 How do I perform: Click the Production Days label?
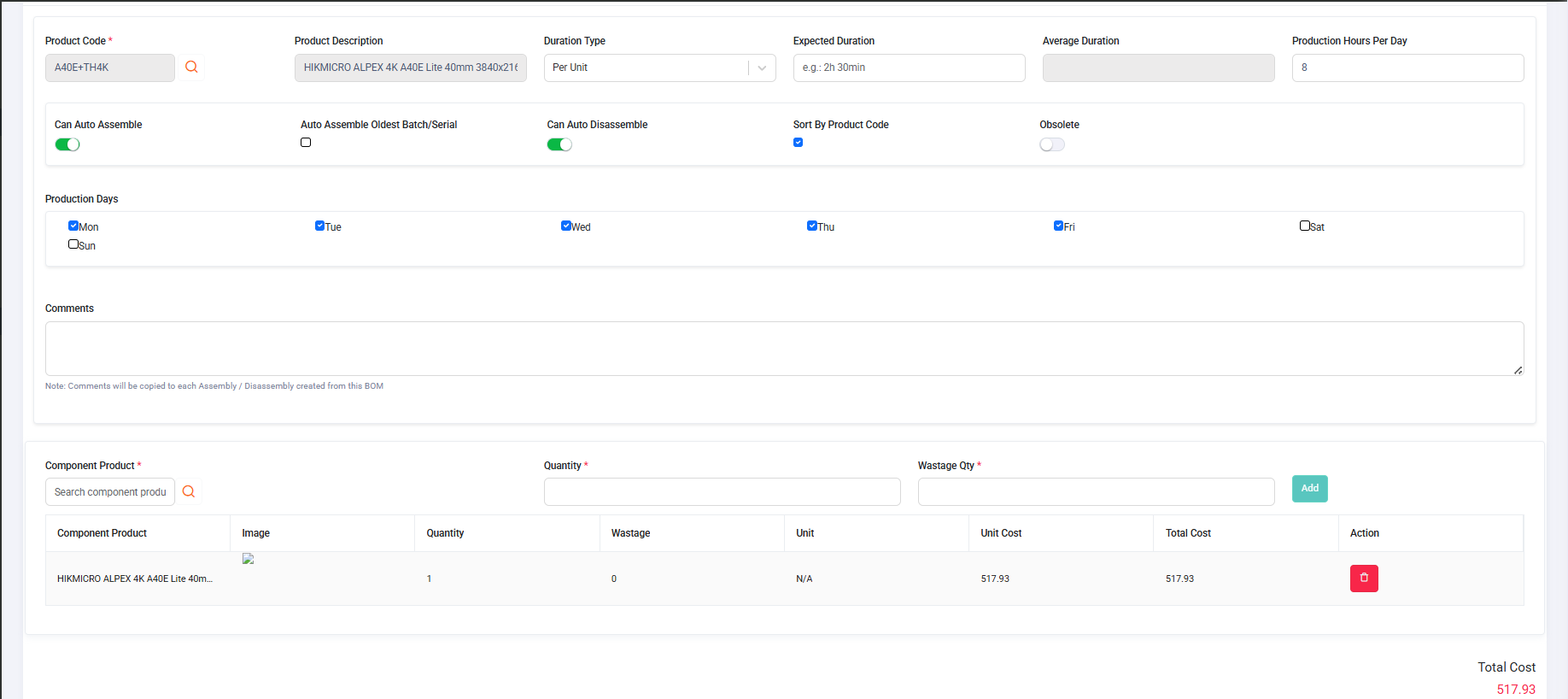(x=81, y=199)
